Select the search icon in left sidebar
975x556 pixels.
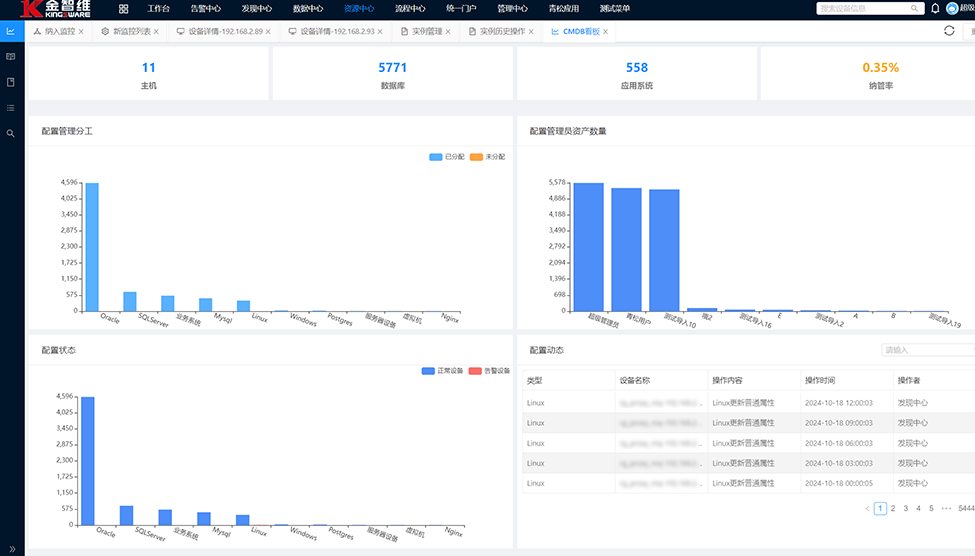[x=11, y=133]
